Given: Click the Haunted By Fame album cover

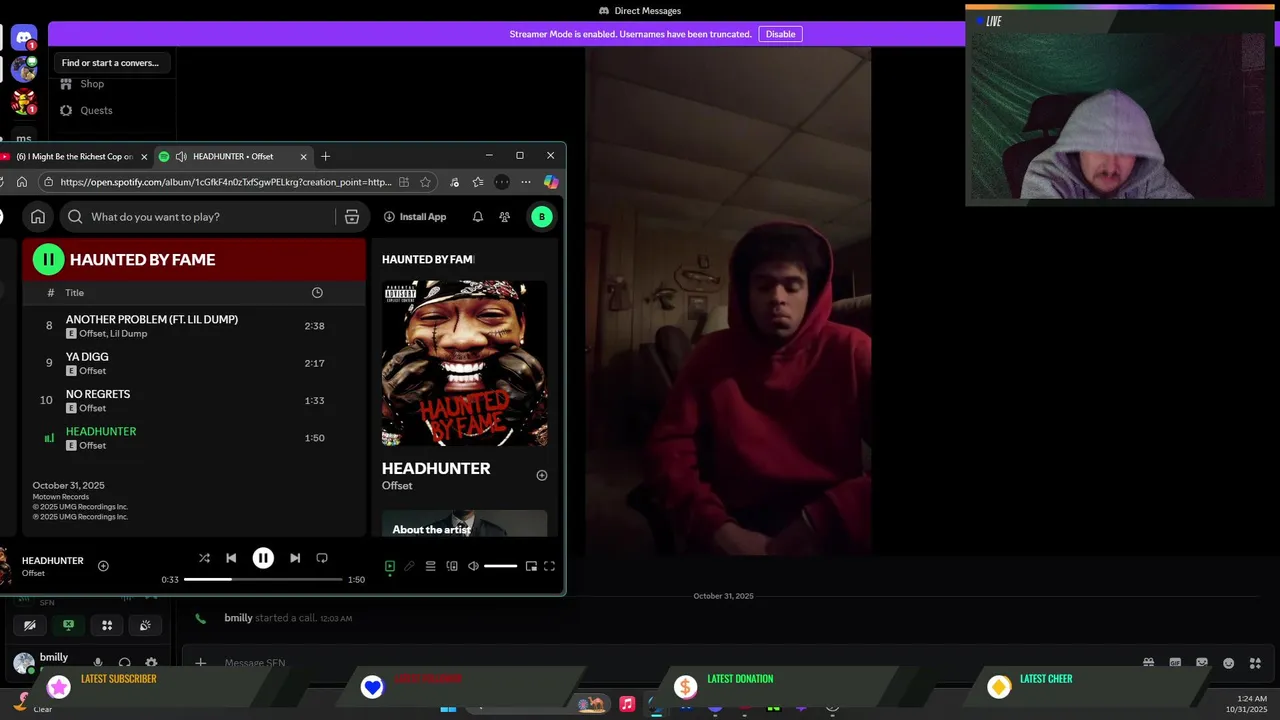Looking at the screenshot, I should (464, 363).
